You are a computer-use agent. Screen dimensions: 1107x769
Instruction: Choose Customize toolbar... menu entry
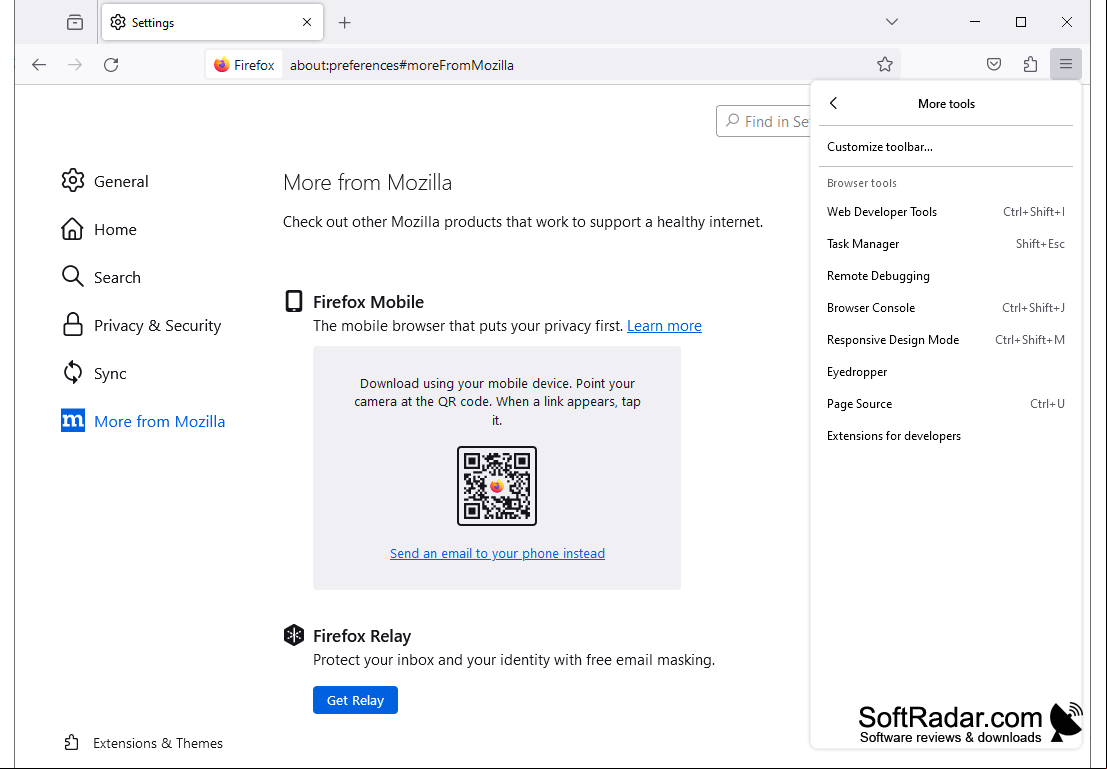pyautogui.click(x=946, y=147)
